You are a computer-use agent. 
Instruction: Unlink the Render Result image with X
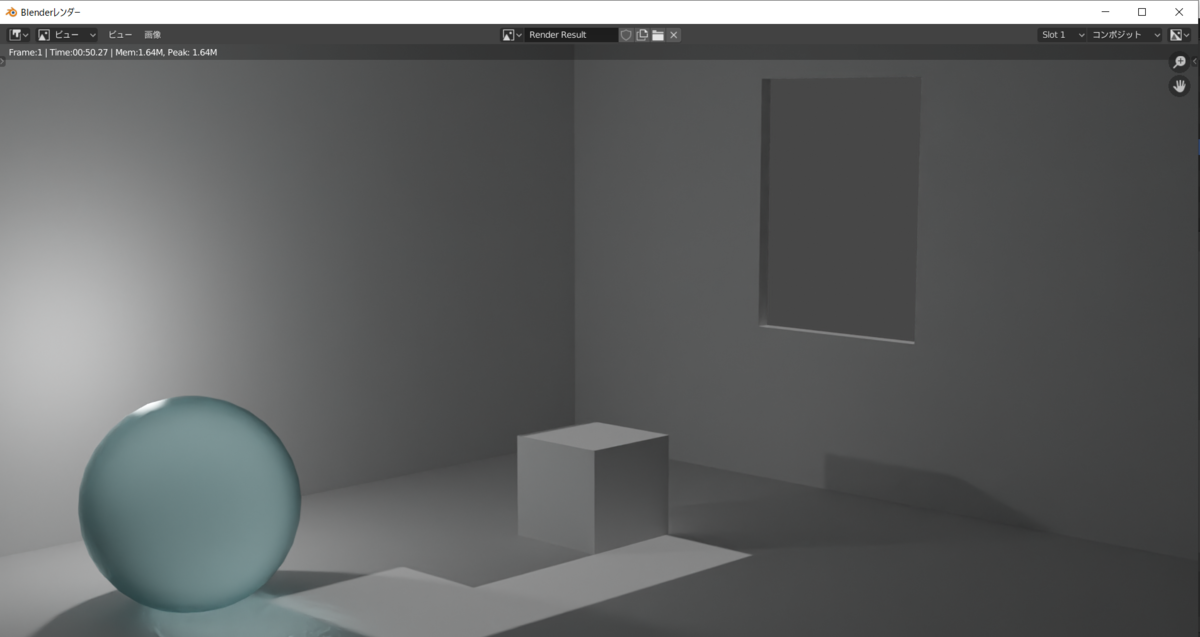(x=674, y=34)
